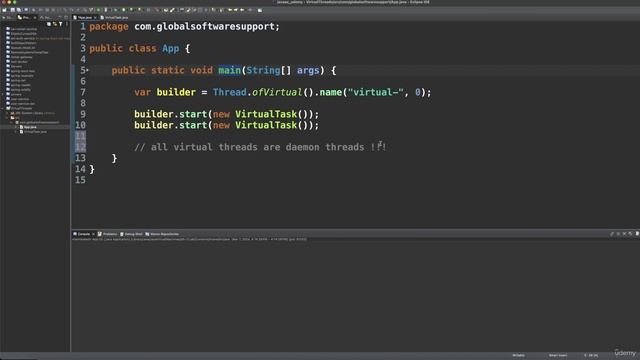The image size is (640, 360).
Task: Click the rightmost console toolbar icon
Action: tap(637, 234)
